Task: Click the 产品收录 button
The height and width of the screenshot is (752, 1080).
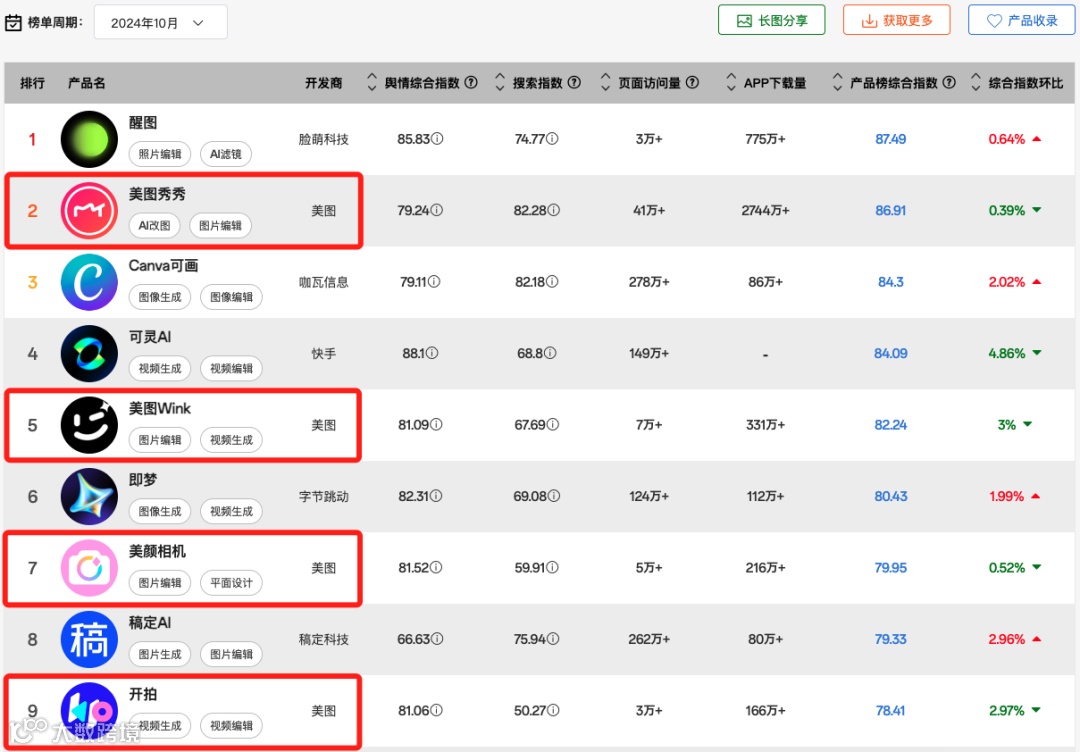Action: point(1021,21)
